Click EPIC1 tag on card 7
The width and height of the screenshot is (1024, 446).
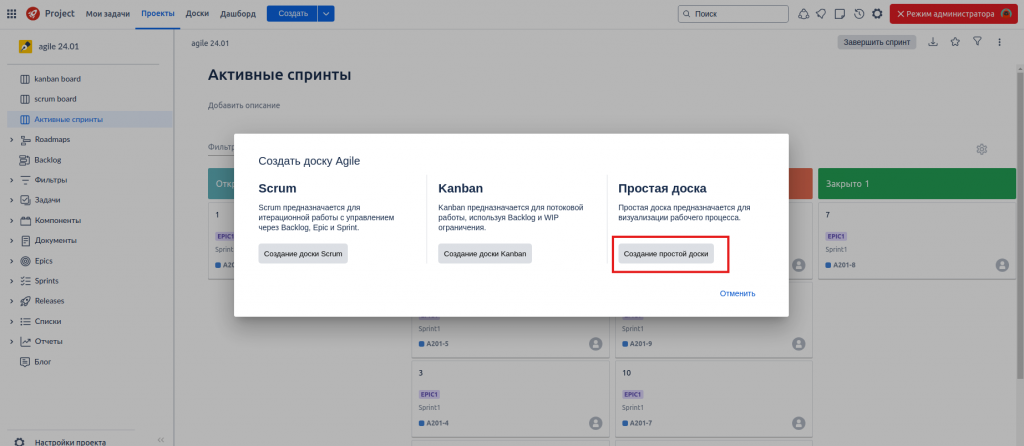[835, 236]
